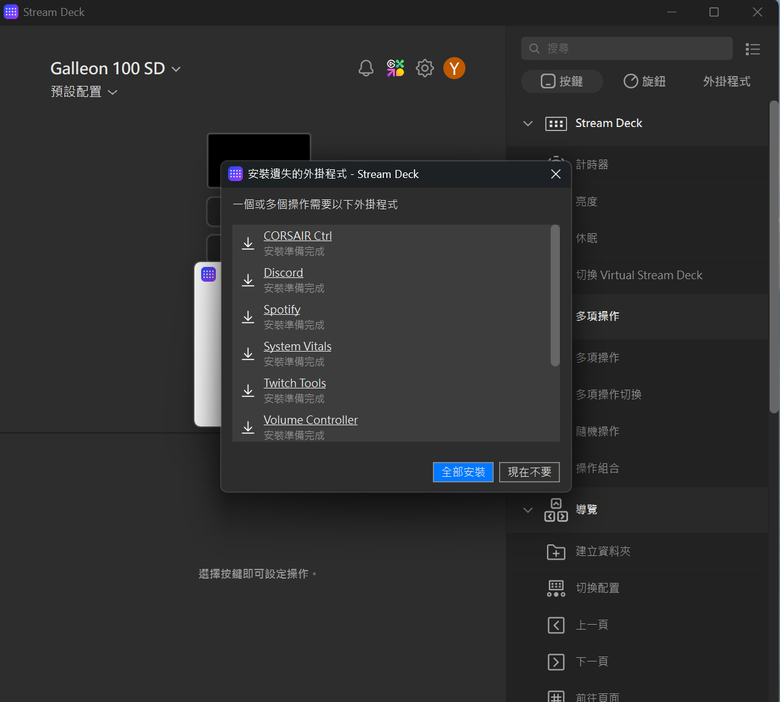Select the 下一頁 action
The image size is (780, 702).
638,662
